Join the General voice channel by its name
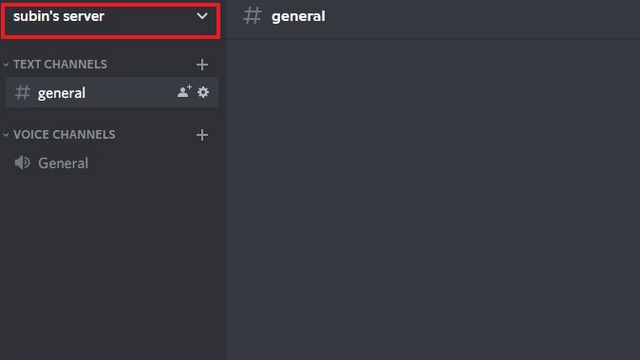This screenshot has height=360, width=640. (63, 163)
